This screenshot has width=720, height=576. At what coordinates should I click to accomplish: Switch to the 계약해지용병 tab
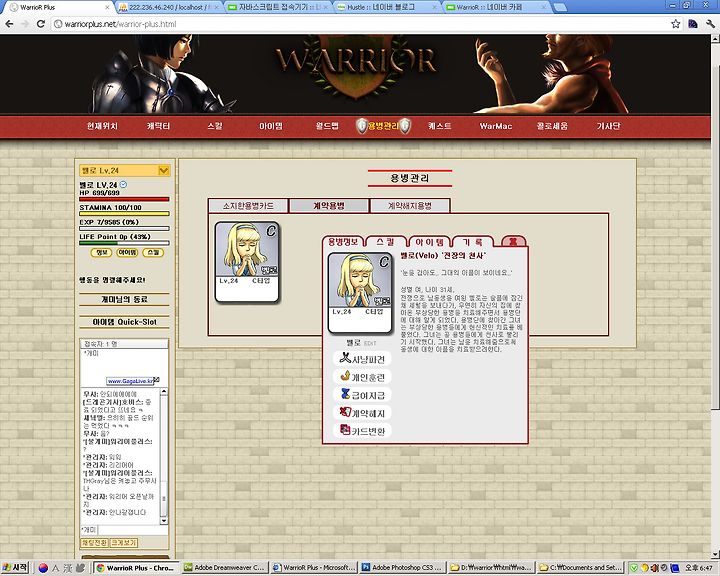click(x=410, y=206)
